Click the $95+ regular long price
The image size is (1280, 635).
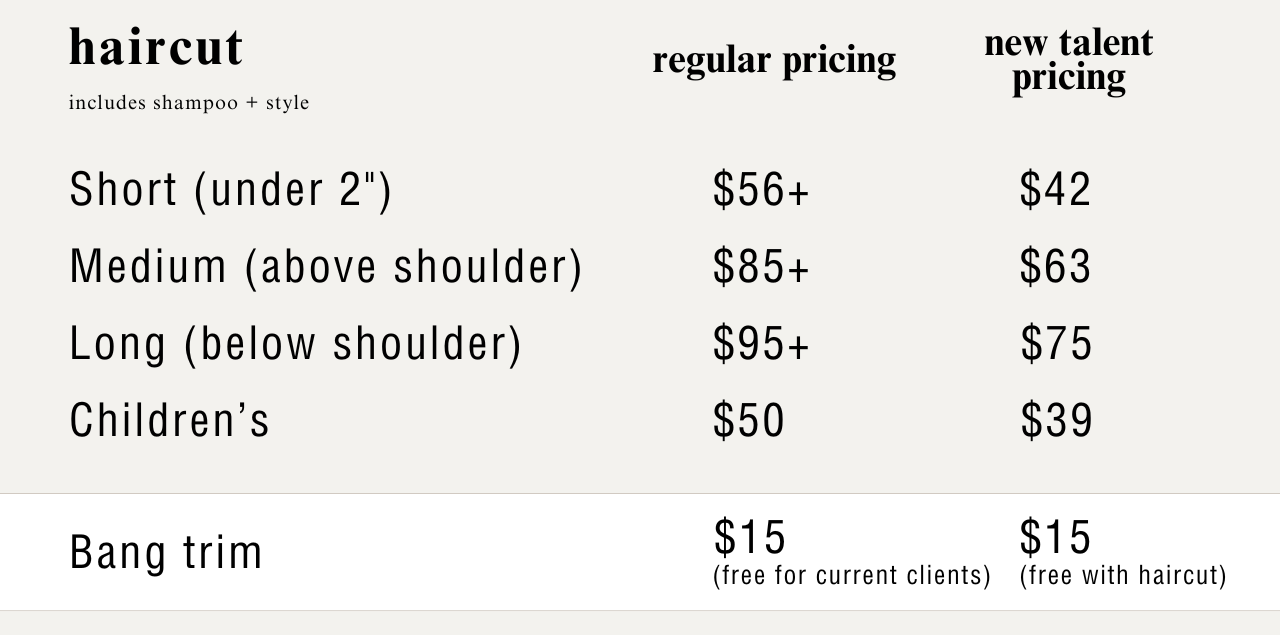(x=760, y=343)
